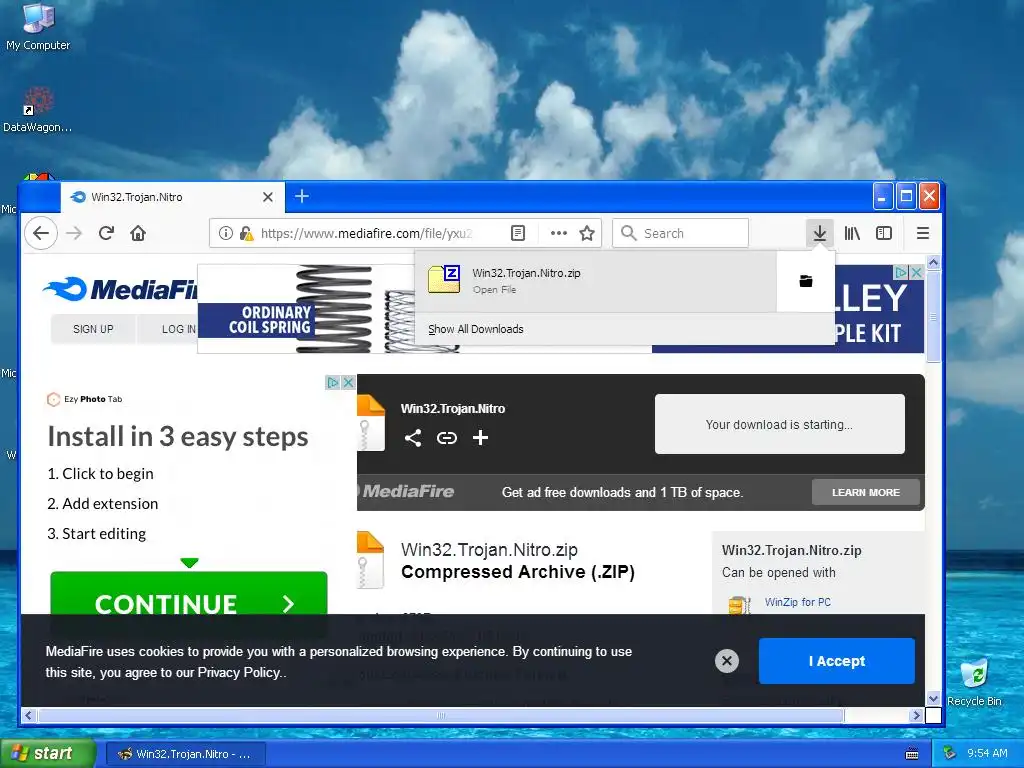Close the Win32.Trojan.Nitro tab

coord(268,197)
